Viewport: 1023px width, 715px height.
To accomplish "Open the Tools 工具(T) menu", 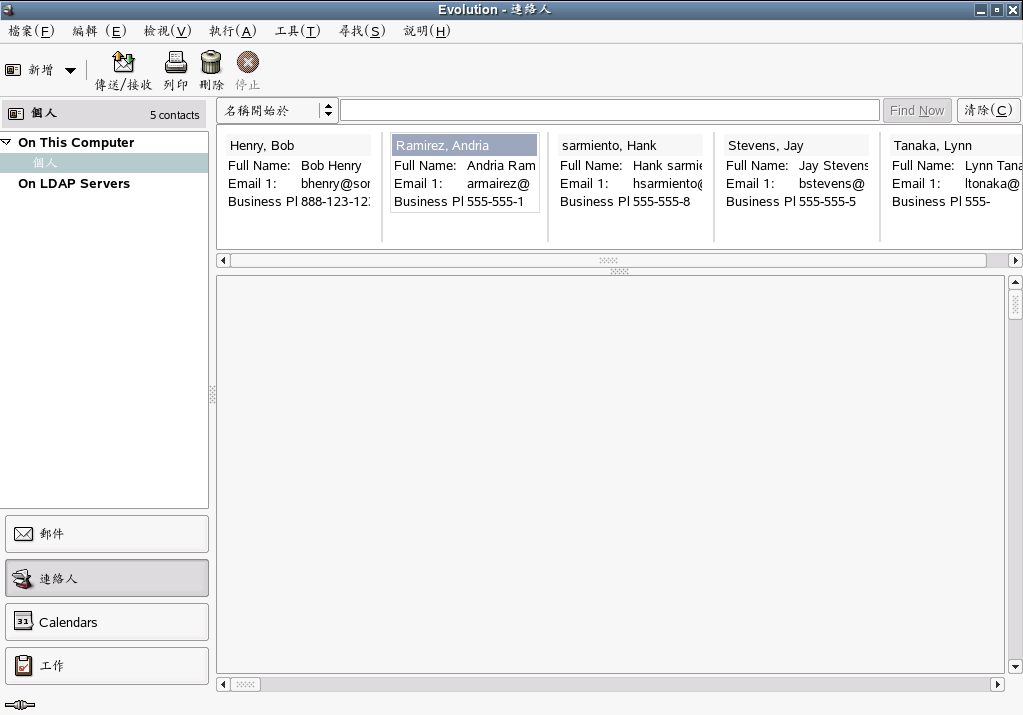I will (x=298, y=31).
